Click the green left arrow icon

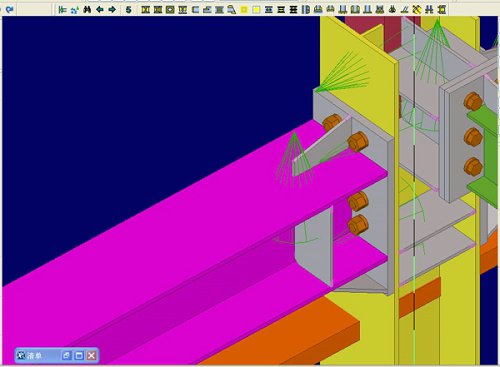click(100, 10)
